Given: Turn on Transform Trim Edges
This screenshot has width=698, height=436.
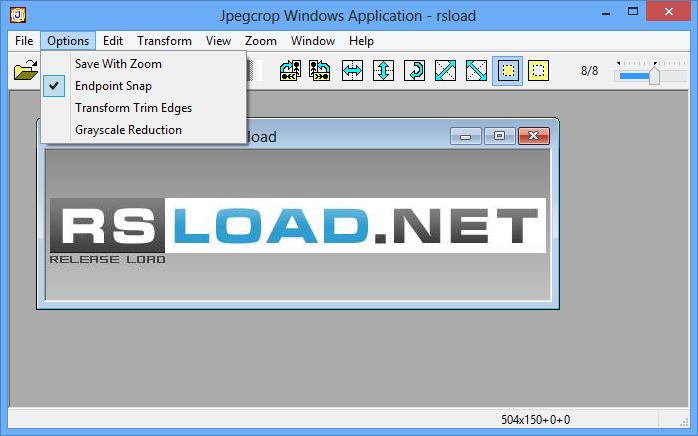Looking at the screenshot, I should click(133, 108).
